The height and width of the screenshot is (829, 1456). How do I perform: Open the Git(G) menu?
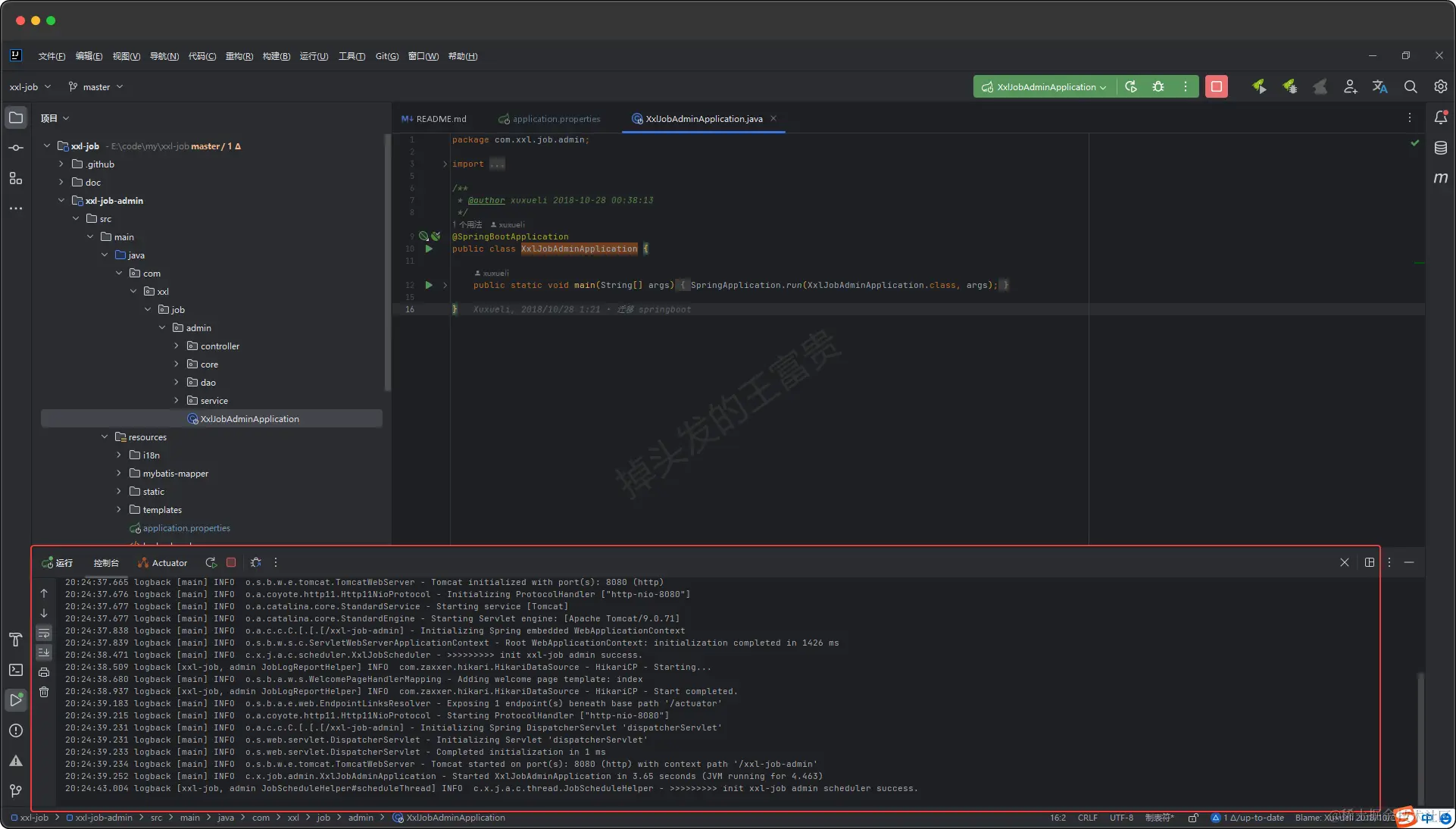pos(386,56)
